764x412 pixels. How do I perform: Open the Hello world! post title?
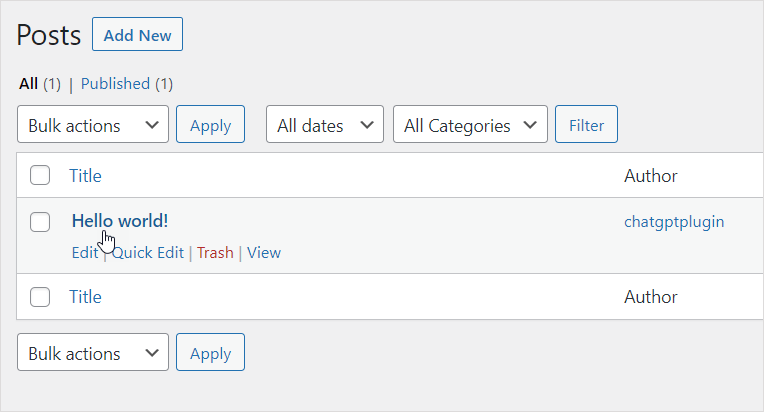click(120, 221)
